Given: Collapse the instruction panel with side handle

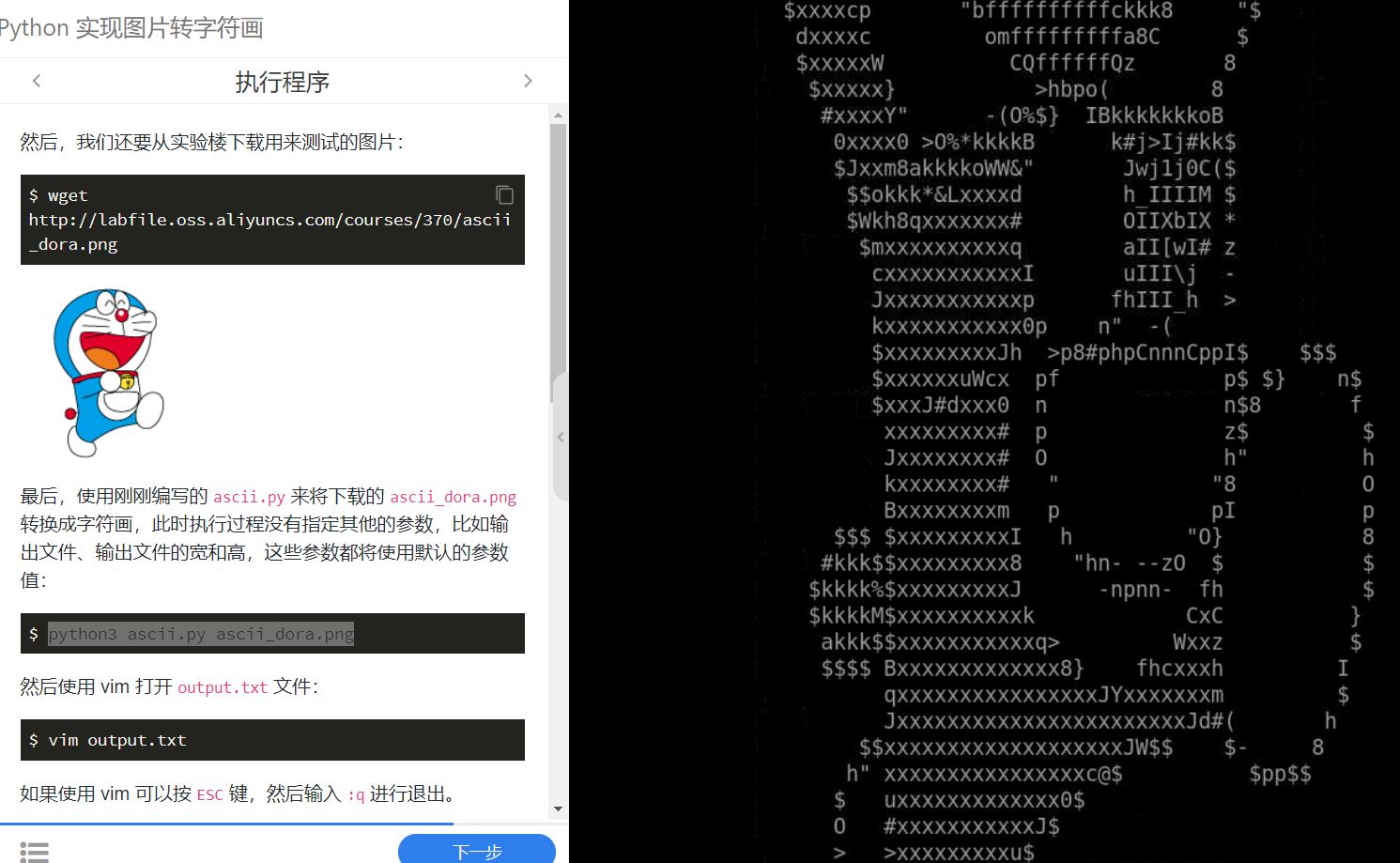Looking at the screenshot, I should [x=561, y=437].
